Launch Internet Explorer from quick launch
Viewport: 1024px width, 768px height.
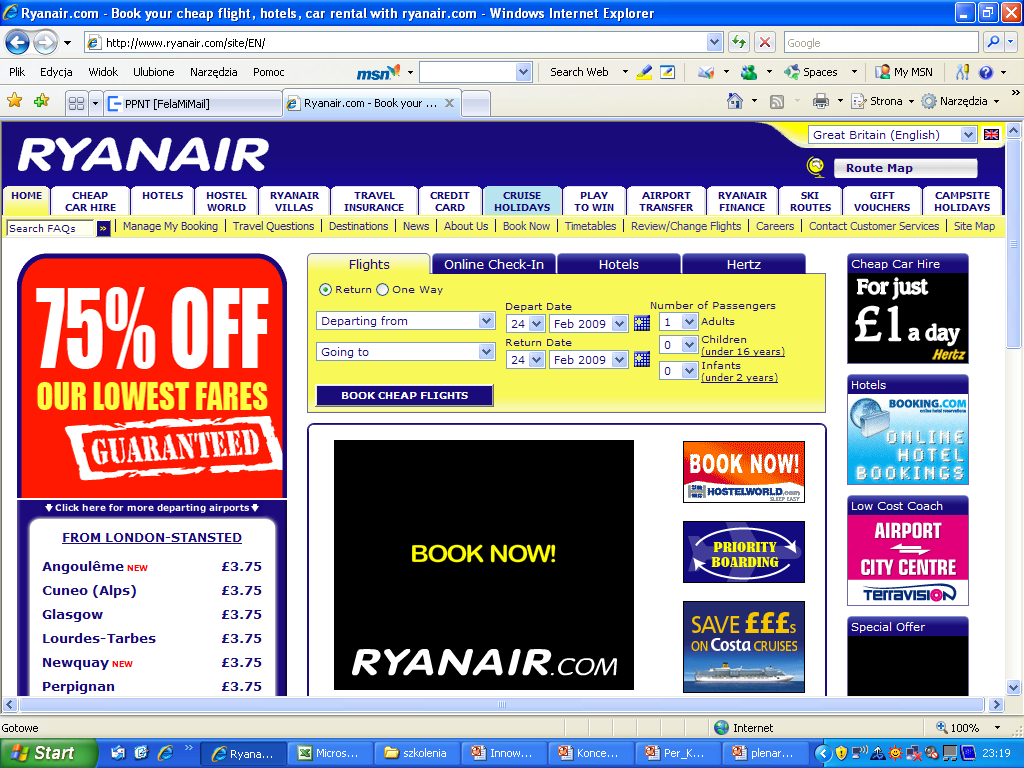166,753
